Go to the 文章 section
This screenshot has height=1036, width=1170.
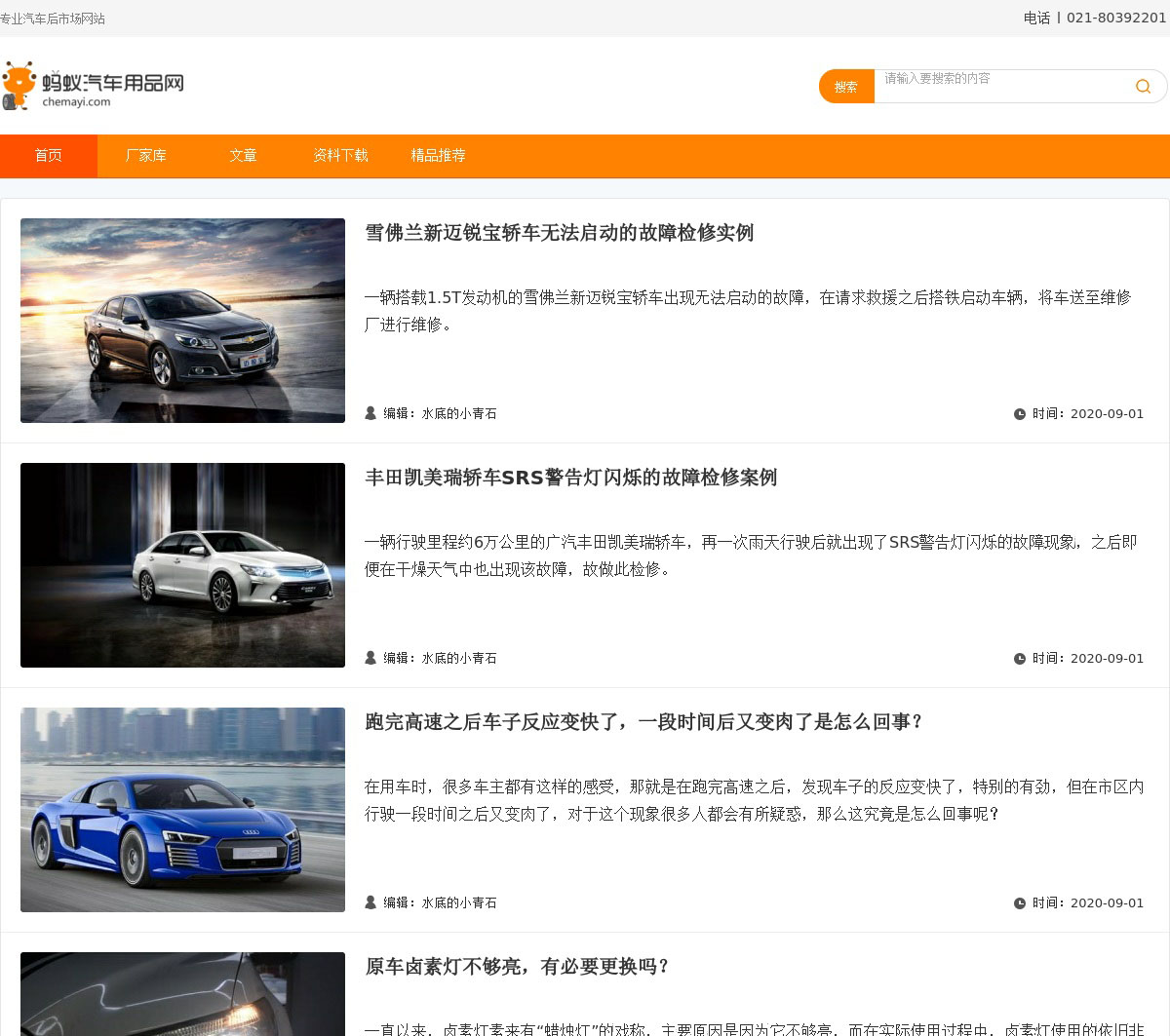click(x=244, y=156)
